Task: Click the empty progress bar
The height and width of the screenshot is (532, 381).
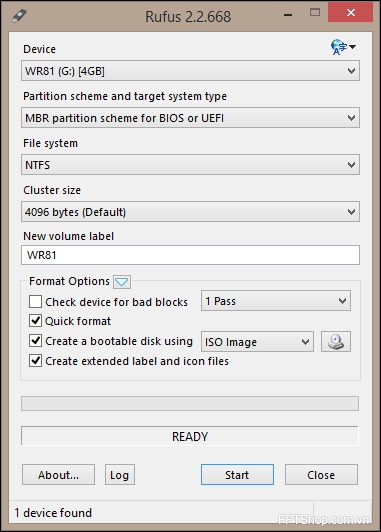Action: 190,403
